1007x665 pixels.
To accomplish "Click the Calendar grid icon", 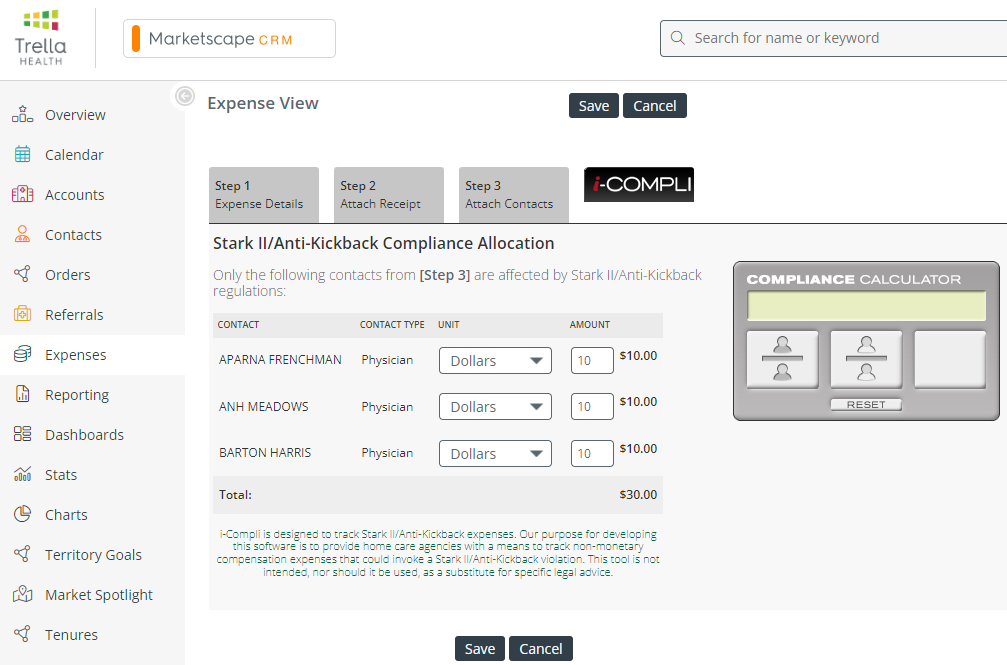I will pos(22,154).
